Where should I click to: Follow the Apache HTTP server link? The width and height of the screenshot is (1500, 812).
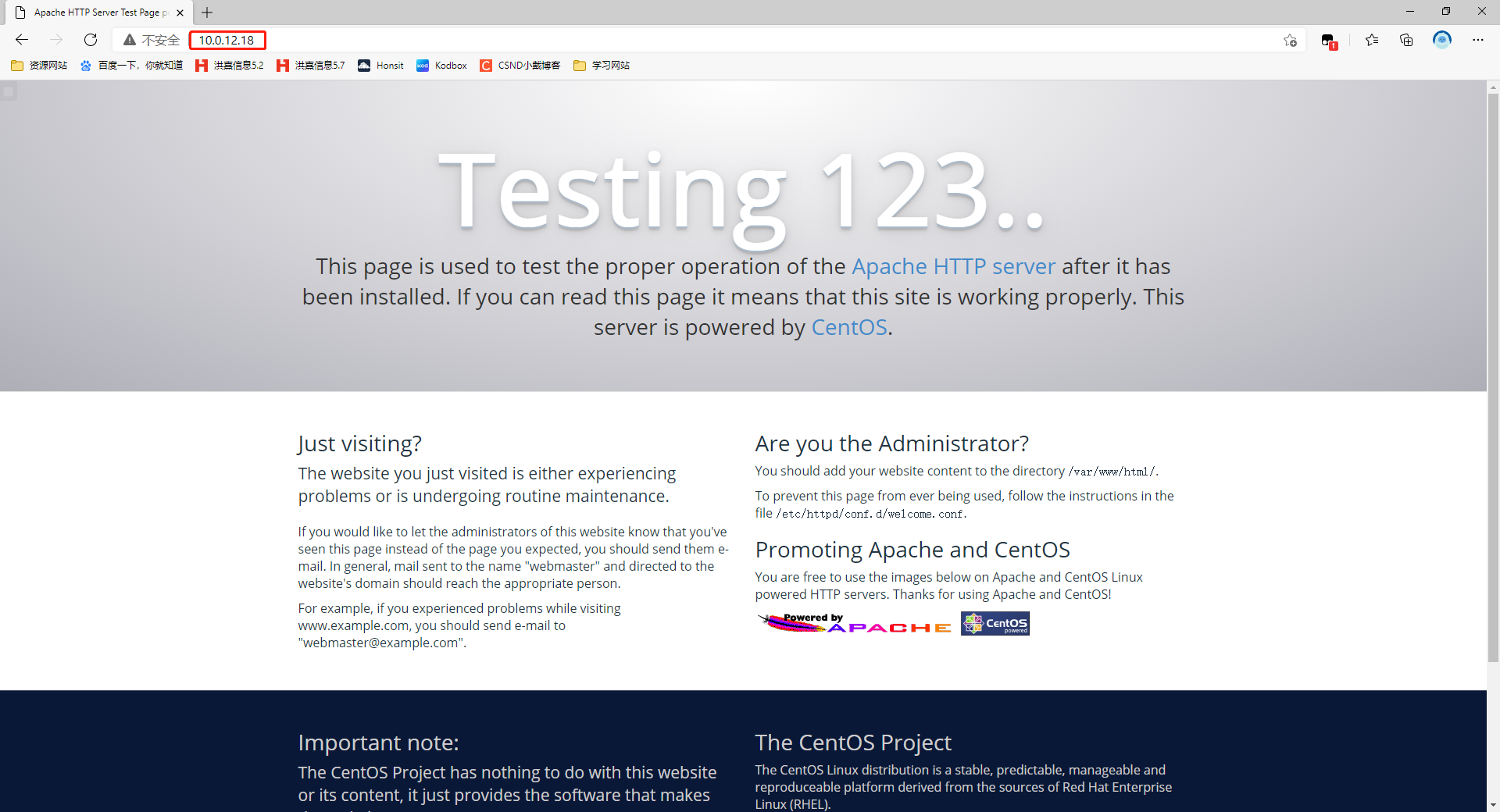953,266
